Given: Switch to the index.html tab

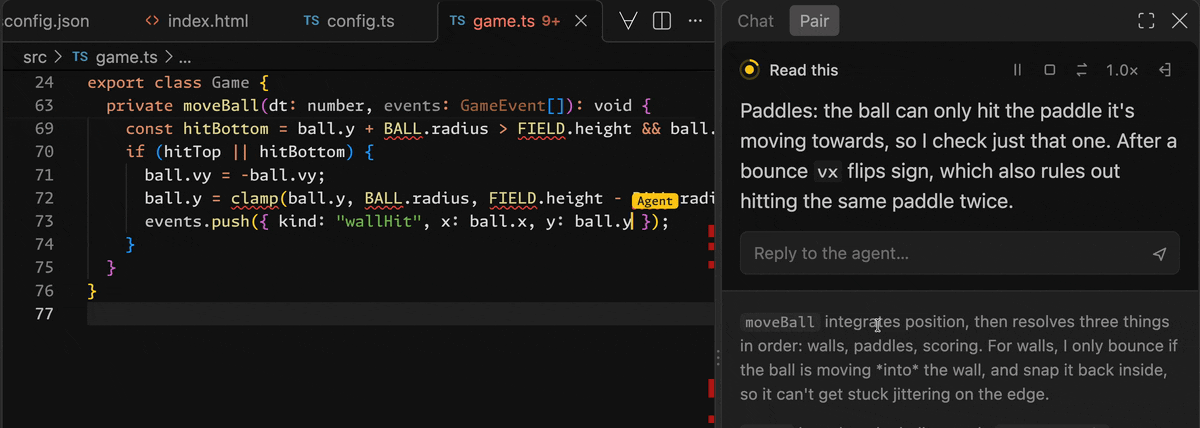Looking at the screenshot, I should click(197, 21).
